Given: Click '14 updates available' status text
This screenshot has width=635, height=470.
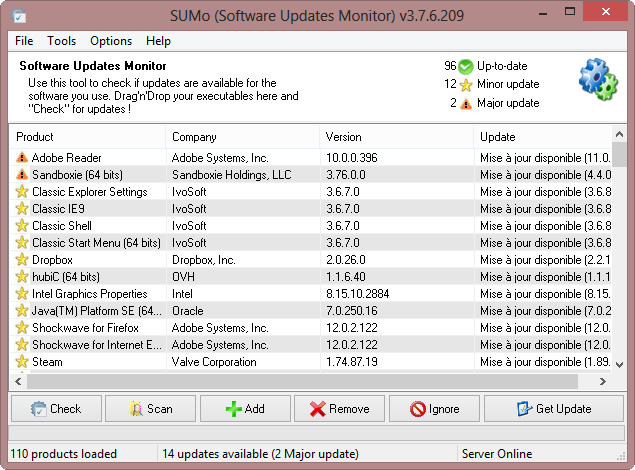Looking at the screenshot, I should 260,454.
